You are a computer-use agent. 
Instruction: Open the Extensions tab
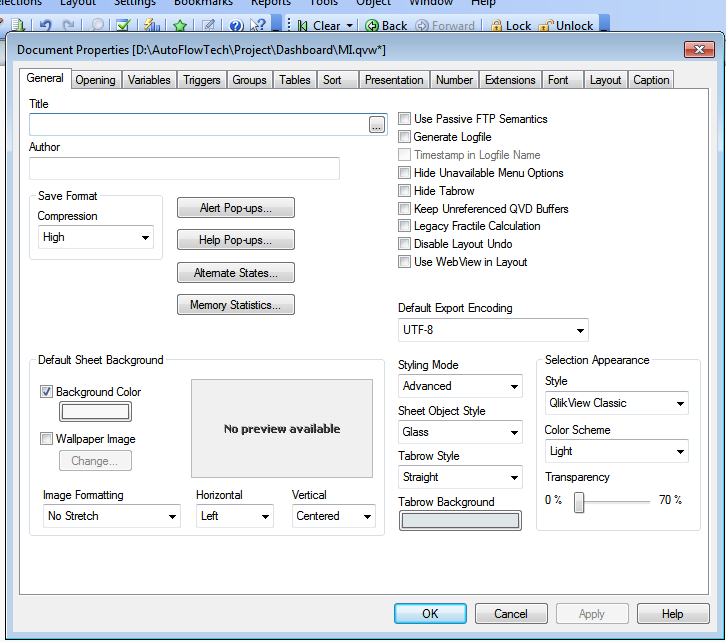(x=510, y=80)
